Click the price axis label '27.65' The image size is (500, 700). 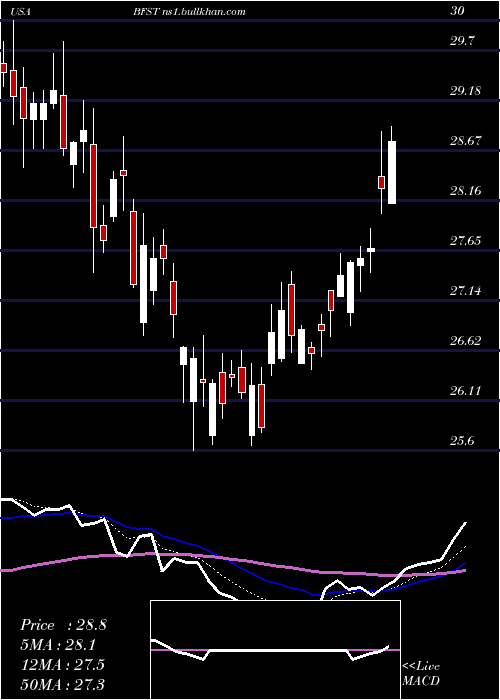click(466, 241)
